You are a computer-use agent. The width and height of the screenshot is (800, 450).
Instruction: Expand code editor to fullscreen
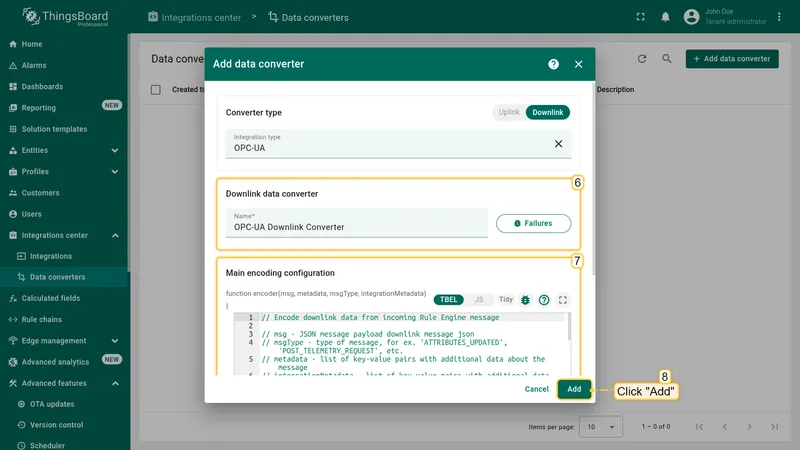click(x=563, y=300)
